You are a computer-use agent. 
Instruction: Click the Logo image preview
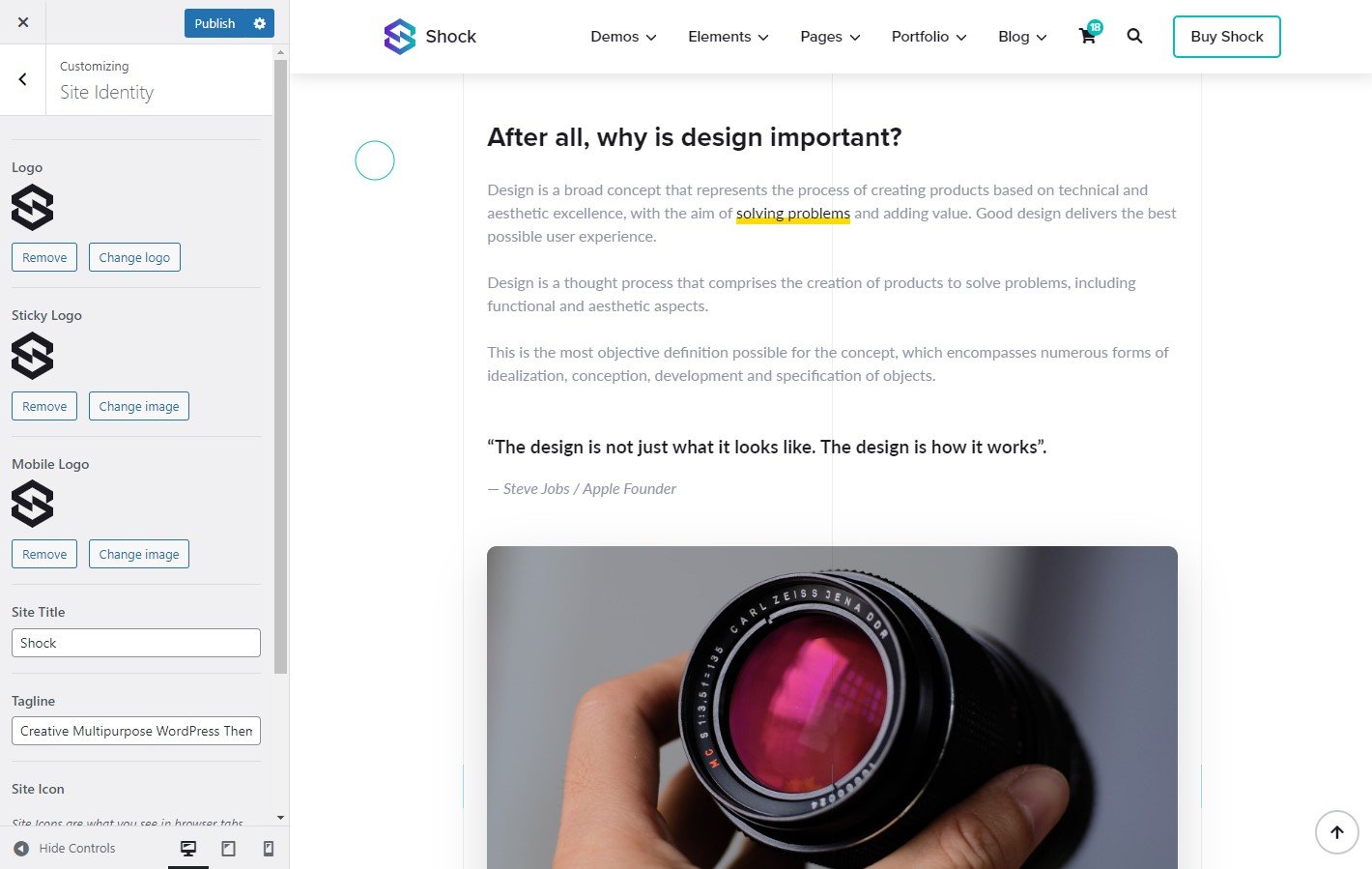pos(33,208)
